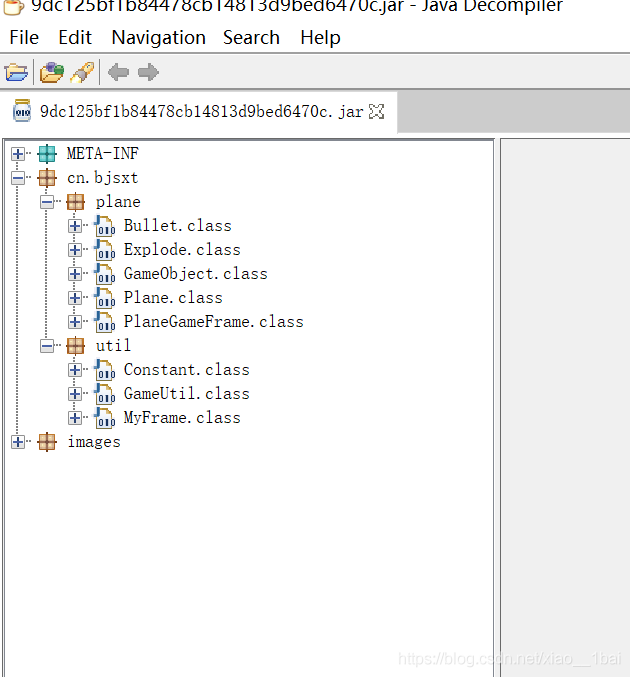Open the Help menu

pyautogui.click(x=320, y=38)
